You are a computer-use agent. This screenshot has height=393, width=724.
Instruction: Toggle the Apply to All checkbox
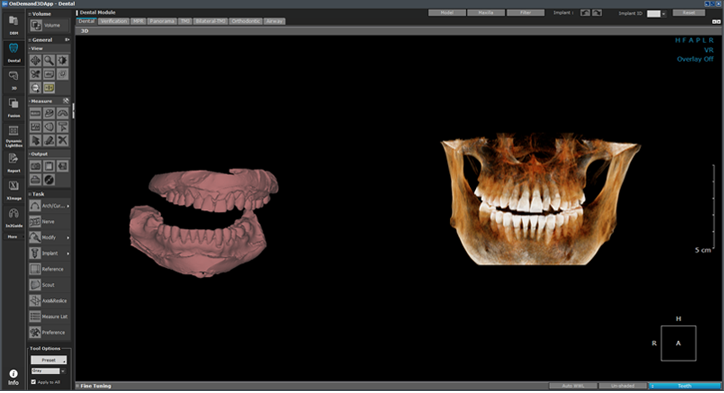click(x=33, y=382)
